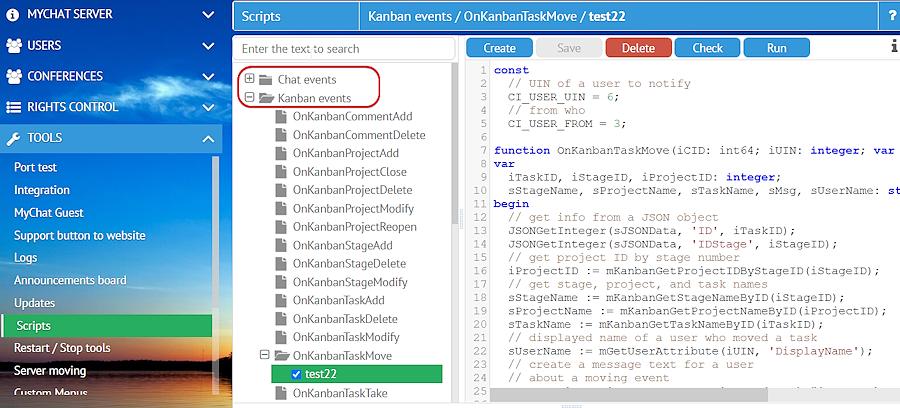Click the Rights Control list icon
The width and height of the screenshot is (900, 408).
coord(15,107)
